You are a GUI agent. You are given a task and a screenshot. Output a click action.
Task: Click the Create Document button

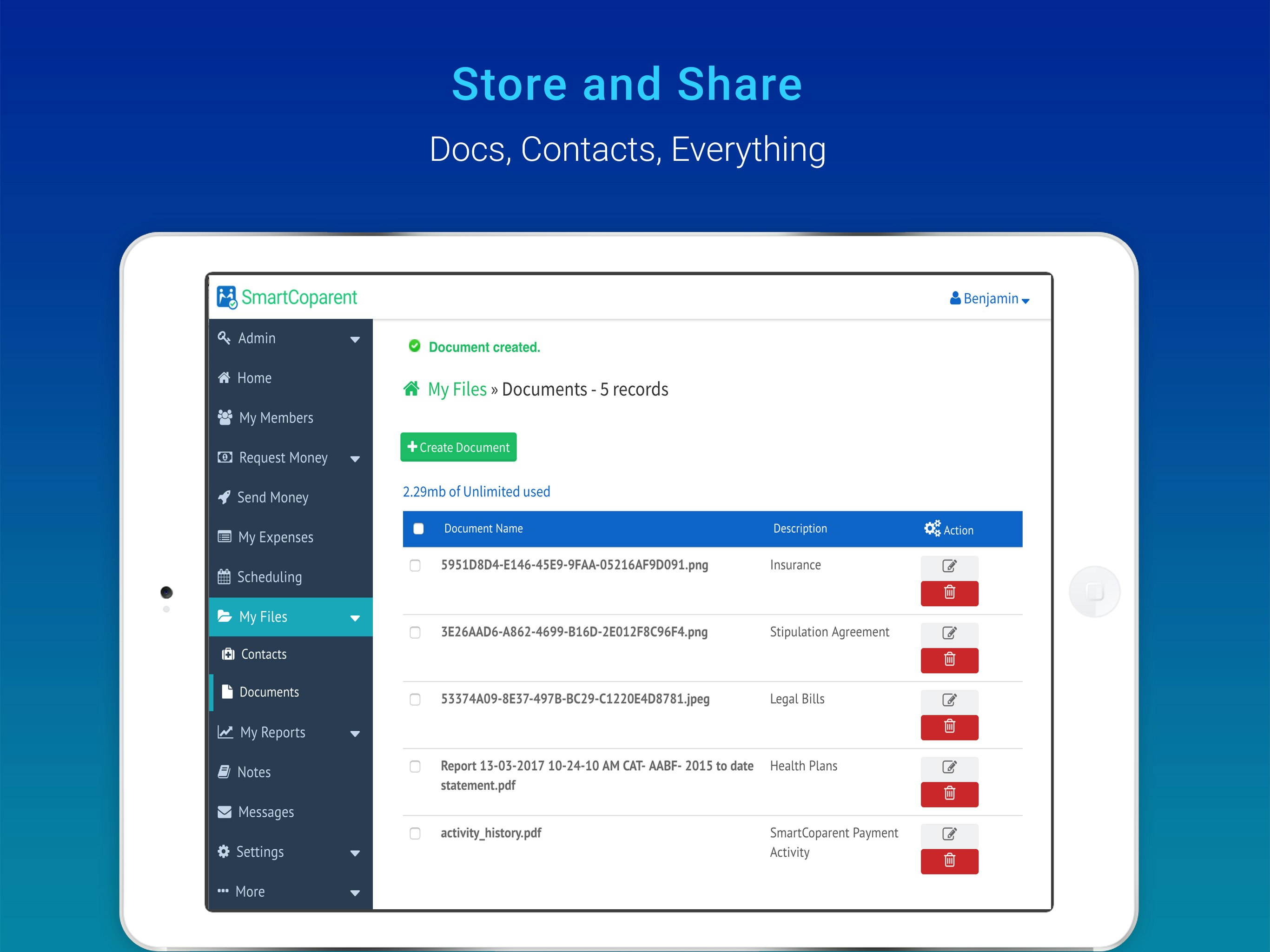[458, 447]
